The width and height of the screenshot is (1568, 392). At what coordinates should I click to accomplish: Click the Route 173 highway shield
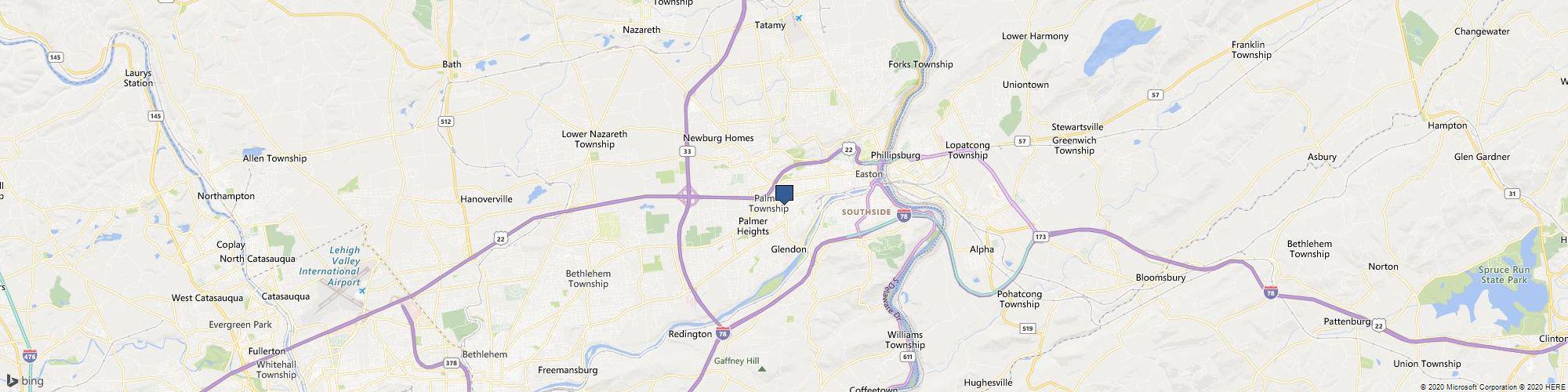[x=1040, y=236]
